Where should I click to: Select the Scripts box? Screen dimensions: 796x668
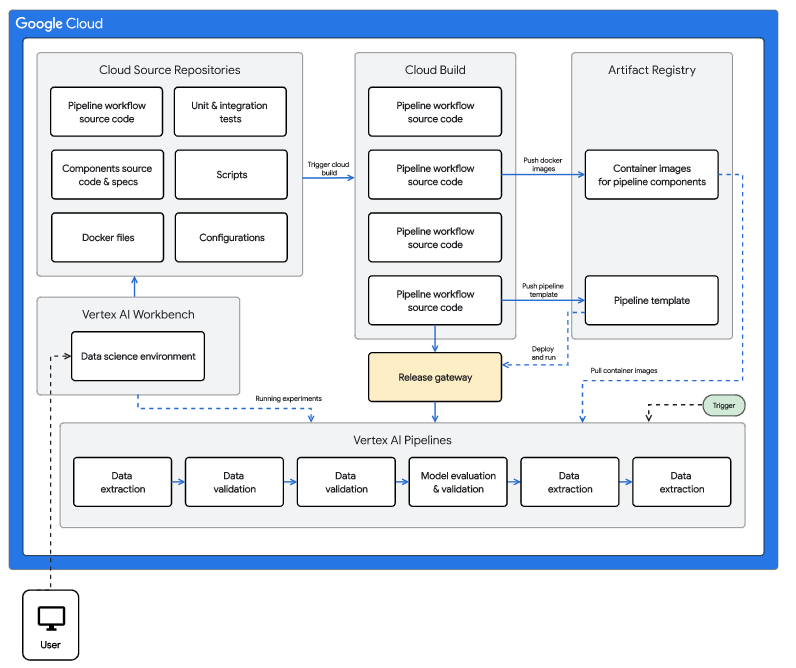tap(231, 175)
